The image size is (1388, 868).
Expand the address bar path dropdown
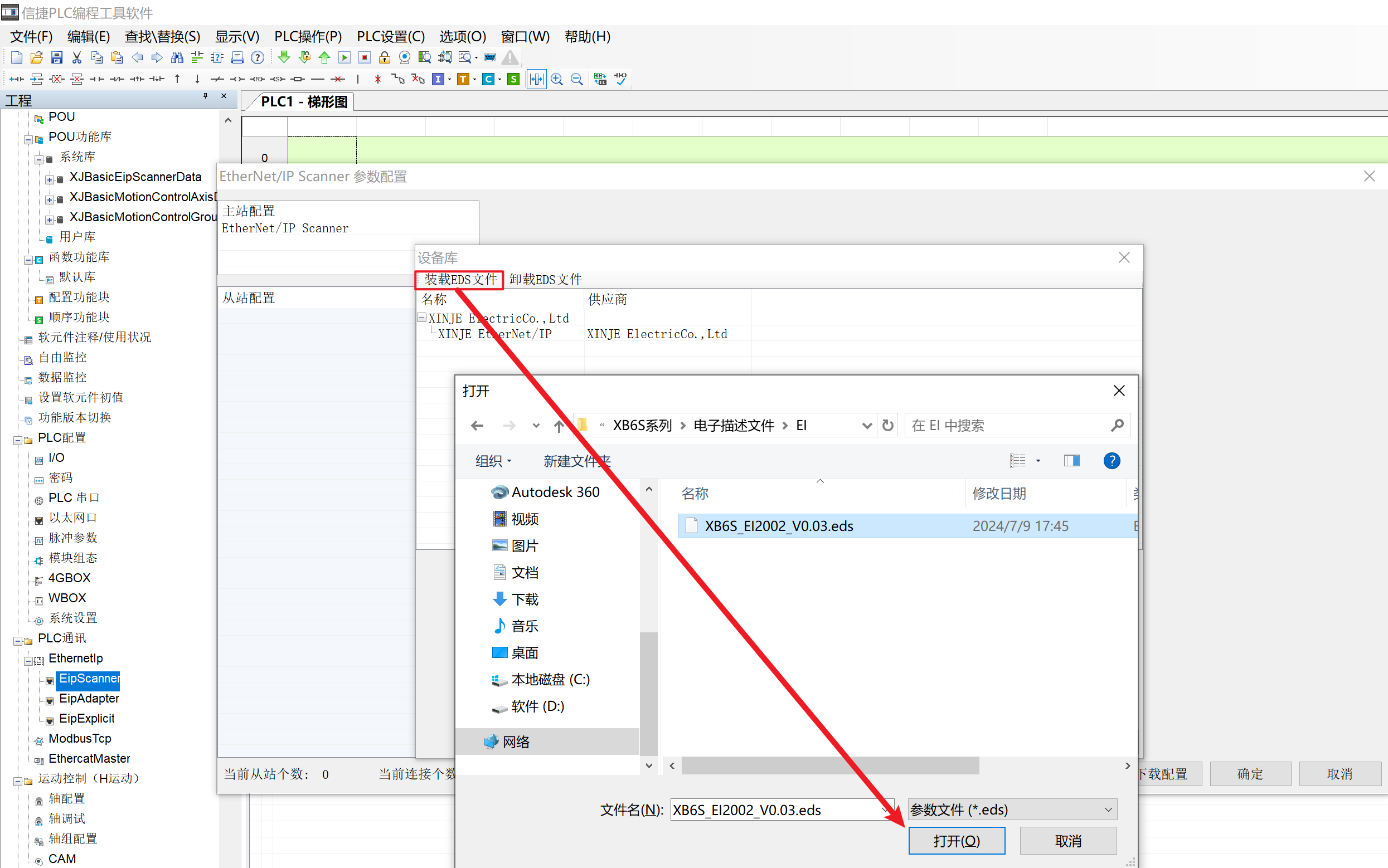(867, 426)
